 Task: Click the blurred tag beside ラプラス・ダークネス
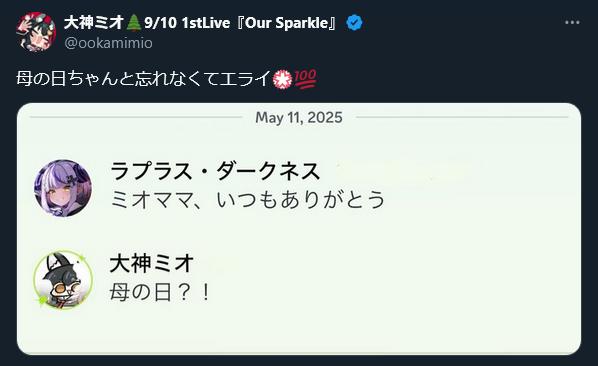tap(406, 172)
